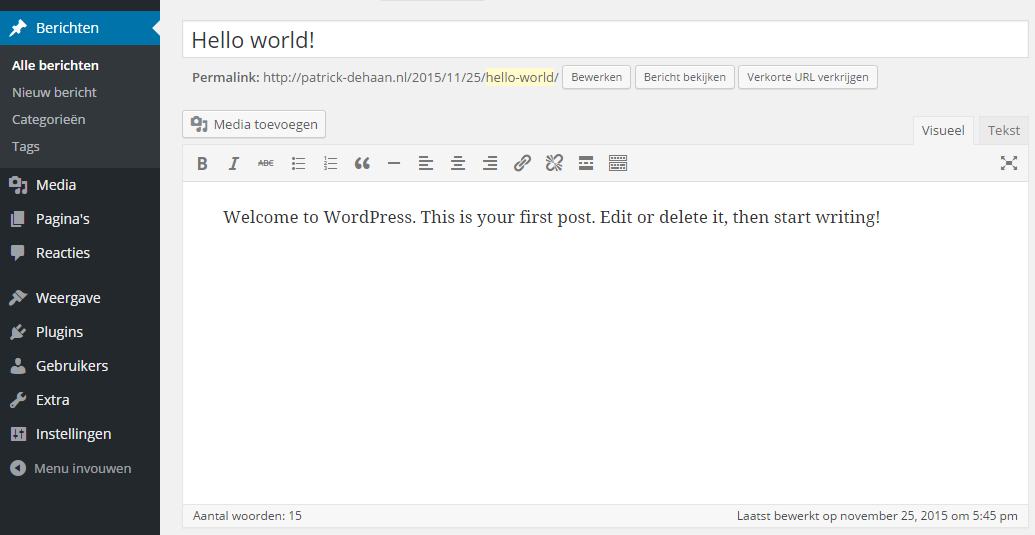This screenshot has width=1035, height=535.
Task: Switch to the Tekst editor tab
Action: coord(1003,131)
